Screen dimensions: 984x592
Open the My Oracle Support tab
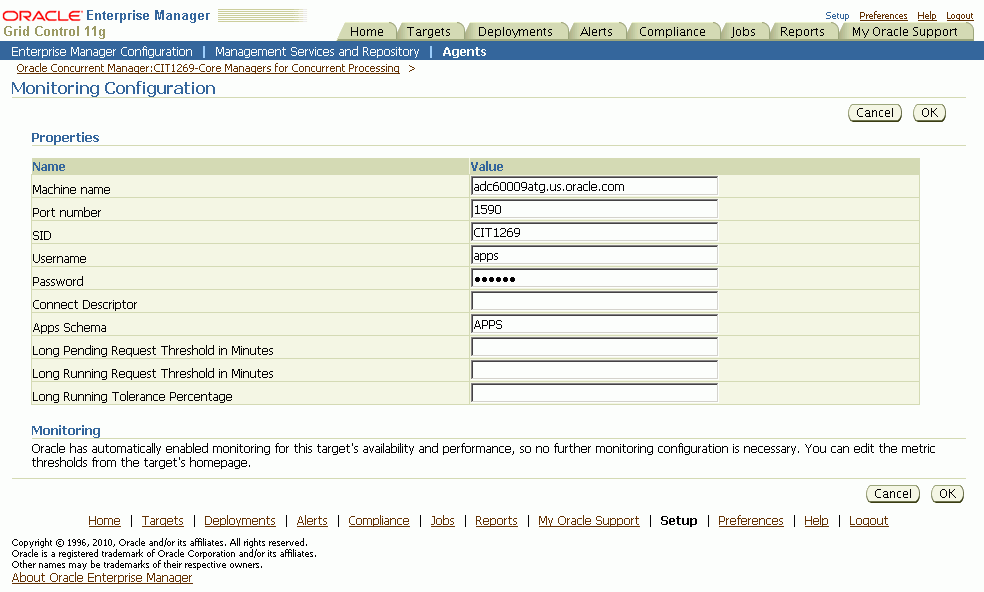tap(904, 31)
